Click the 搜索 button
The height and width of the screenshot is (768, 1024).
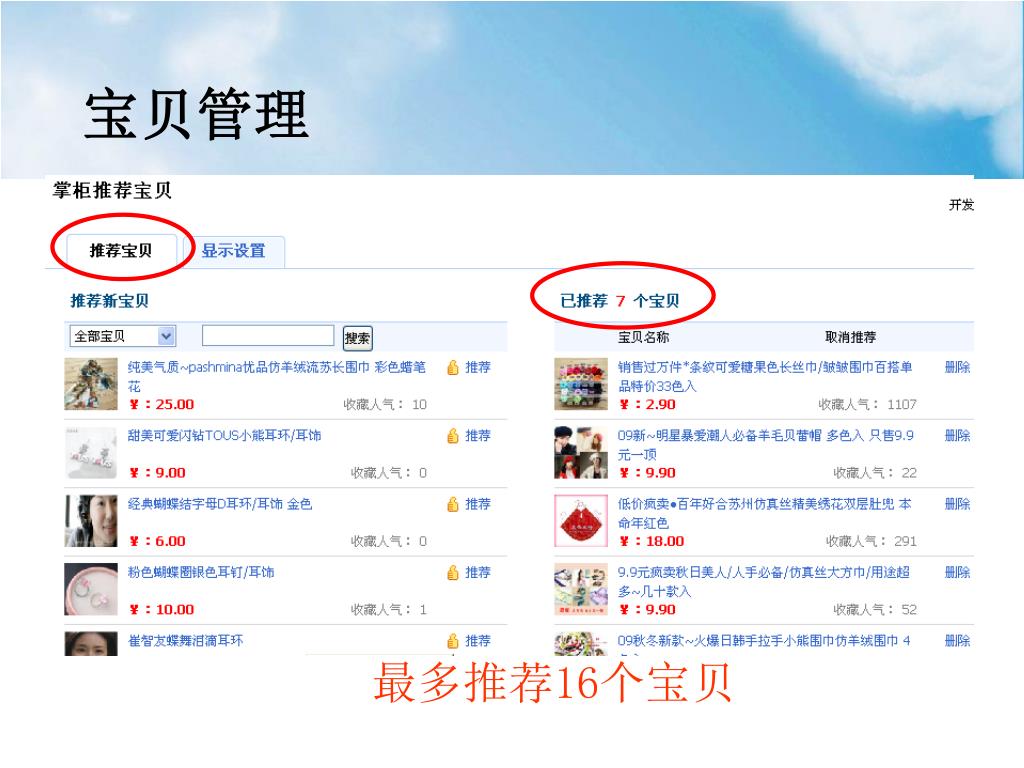[357, 338]
